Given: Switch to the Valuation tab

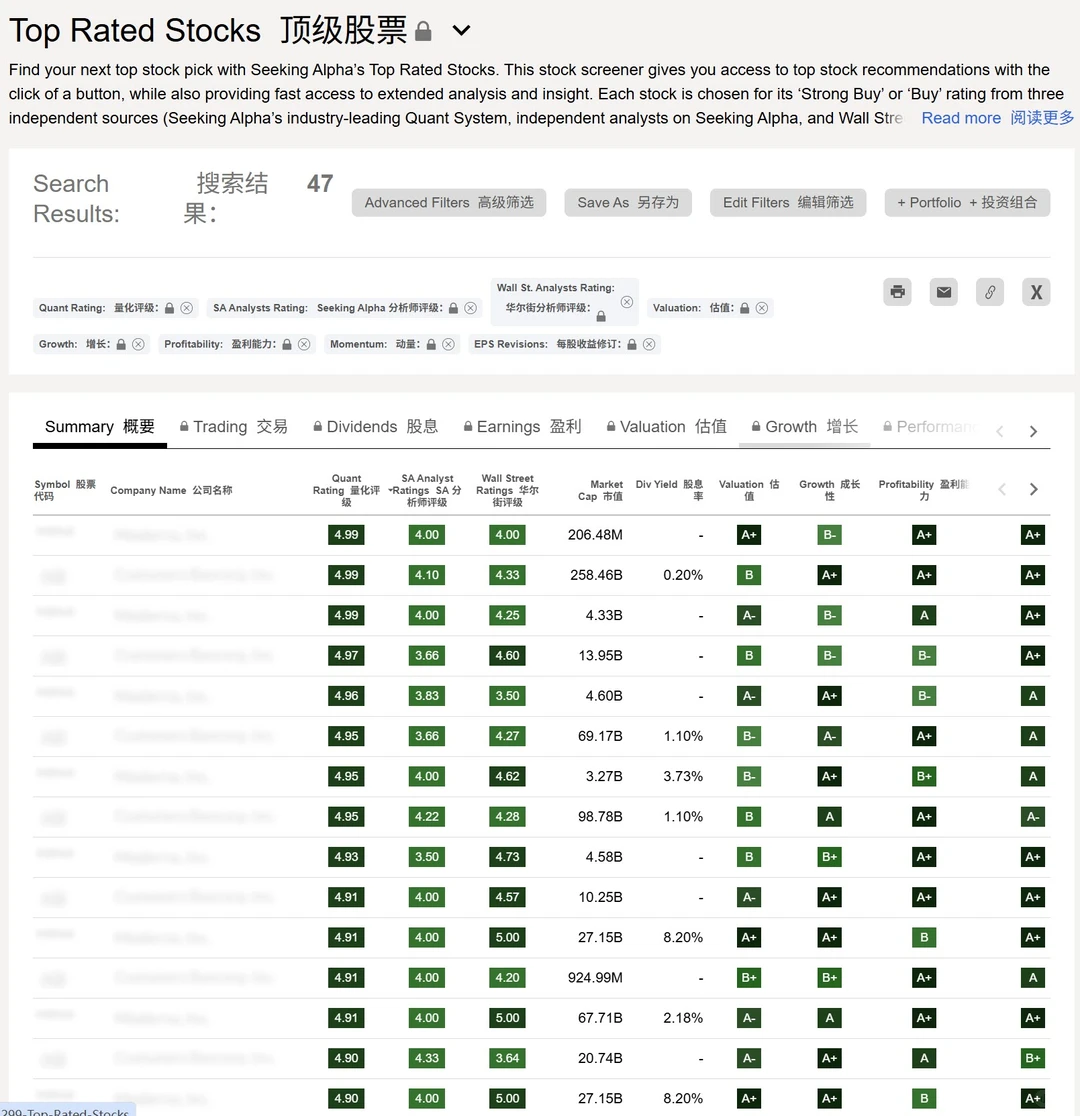Looking at the screenshot, I should (x=666, y=426).
